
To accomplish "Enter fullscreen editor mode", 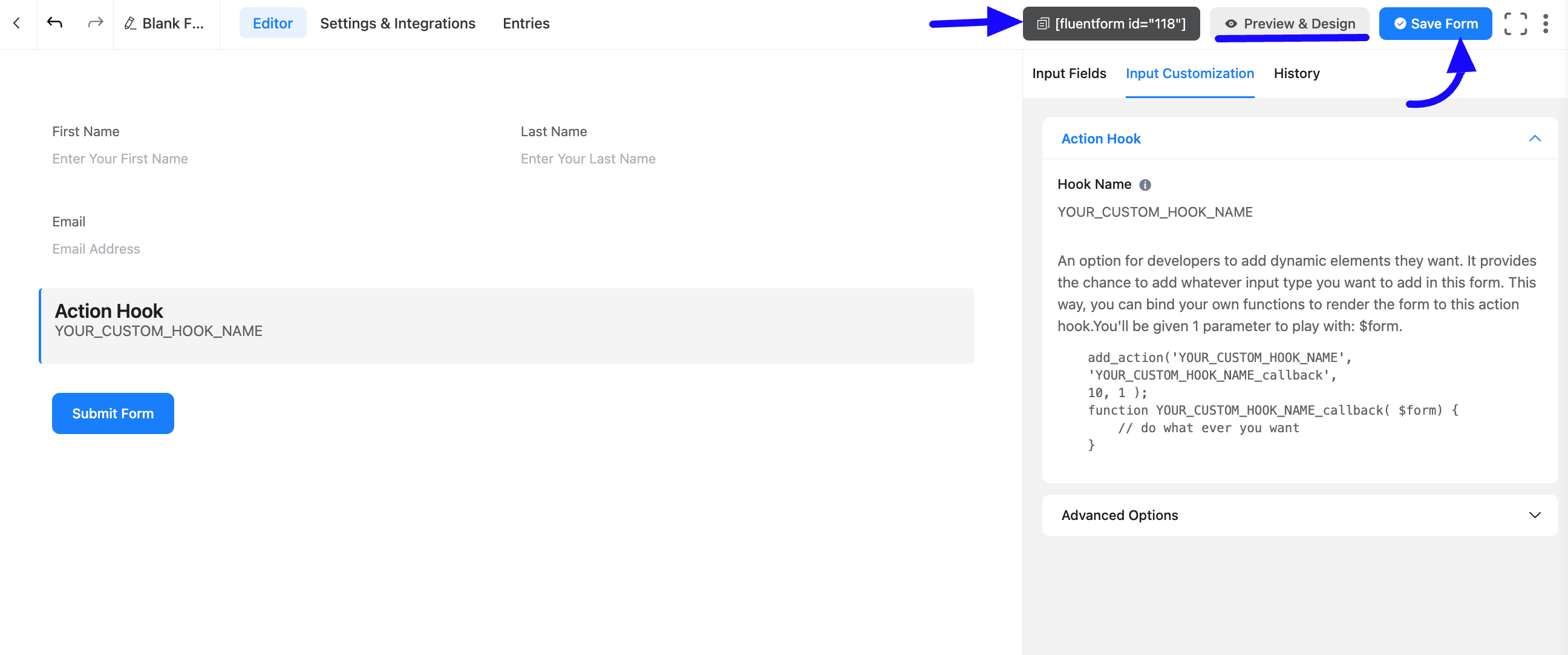I will 1515,24.
